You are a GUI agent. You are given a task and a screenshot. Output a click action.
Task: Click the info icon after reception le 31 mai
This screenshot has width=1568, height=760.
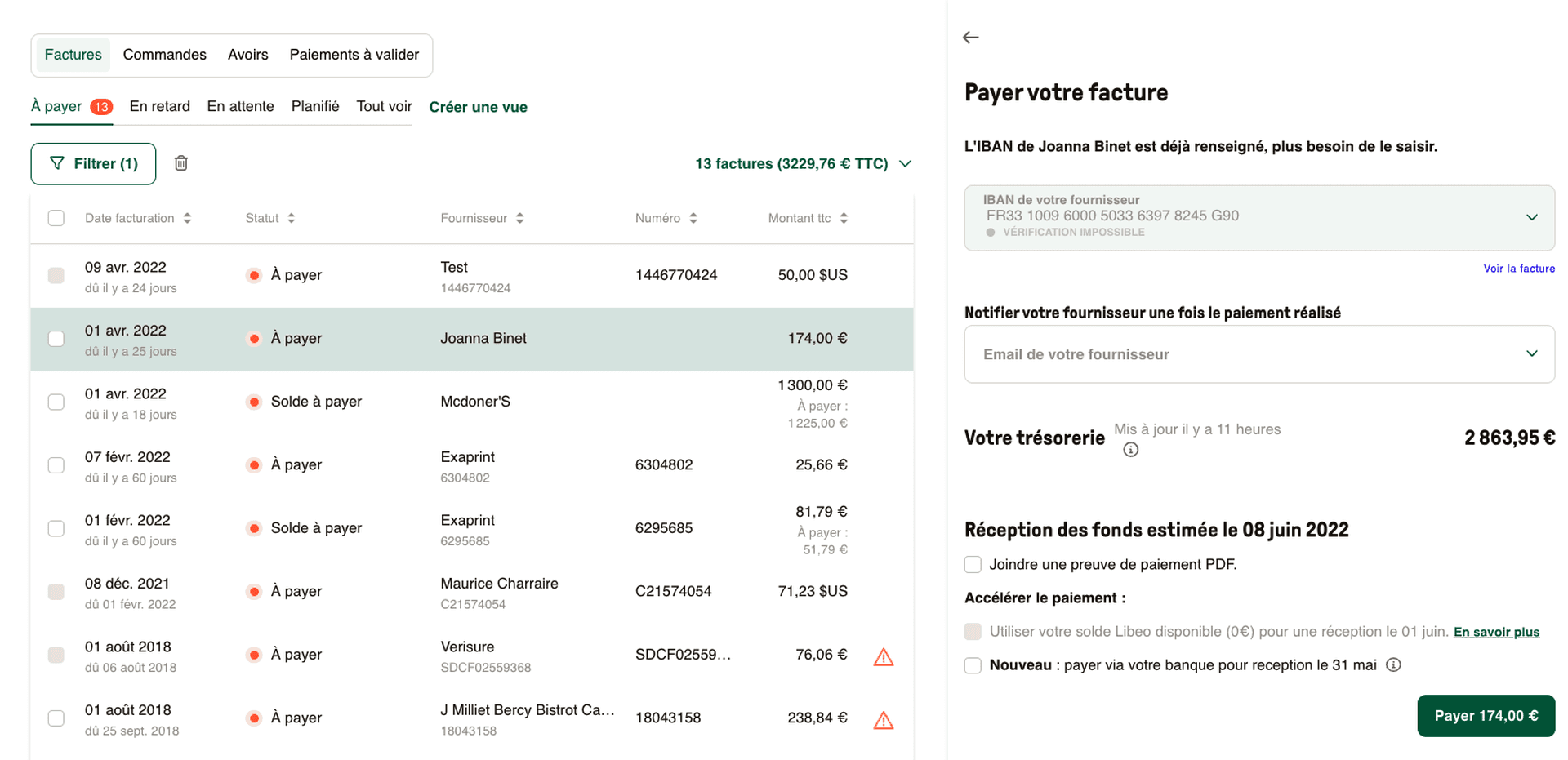pos(1394,665)
